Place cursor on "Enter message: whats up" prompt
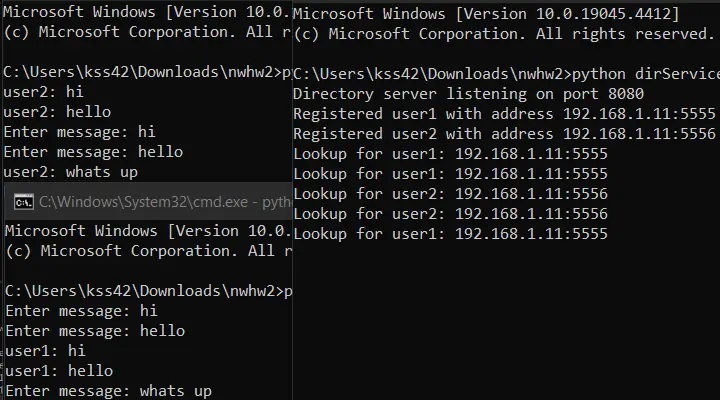Image resolution: width=720 pixels, height=400 pixels. (108, 391)
